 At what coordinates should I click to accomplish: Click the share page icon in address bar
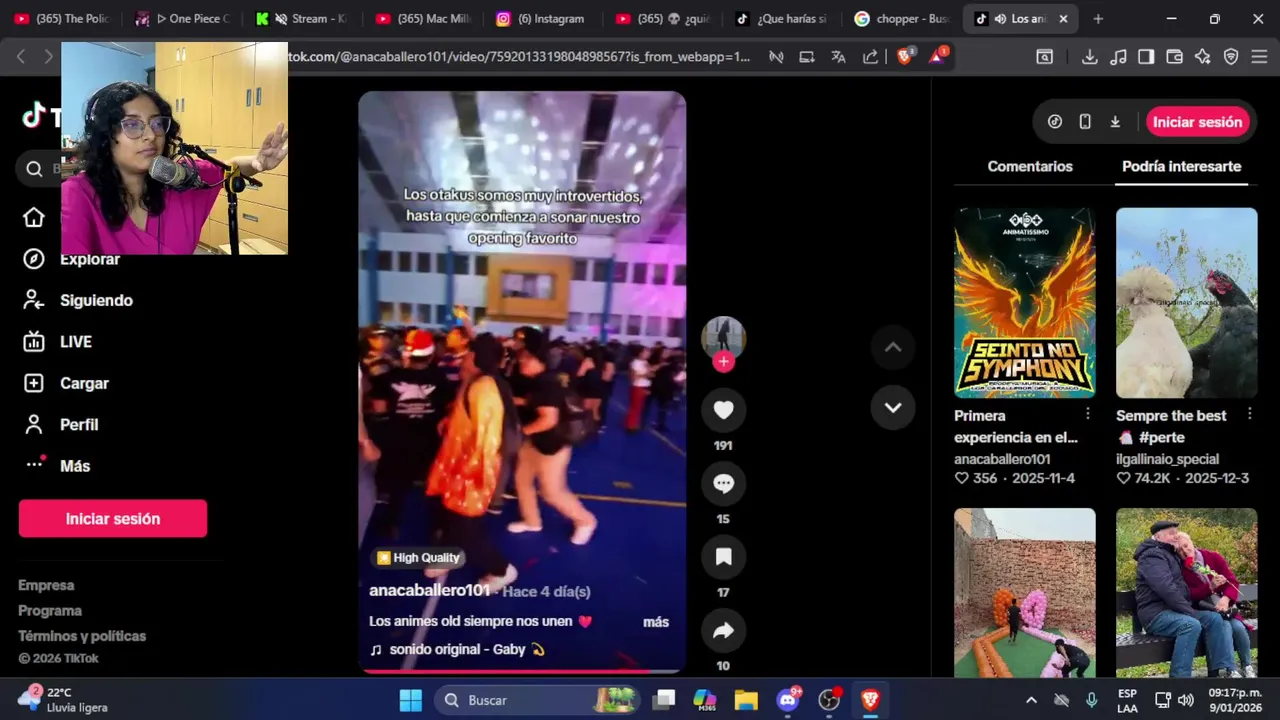tap(870, 57)
